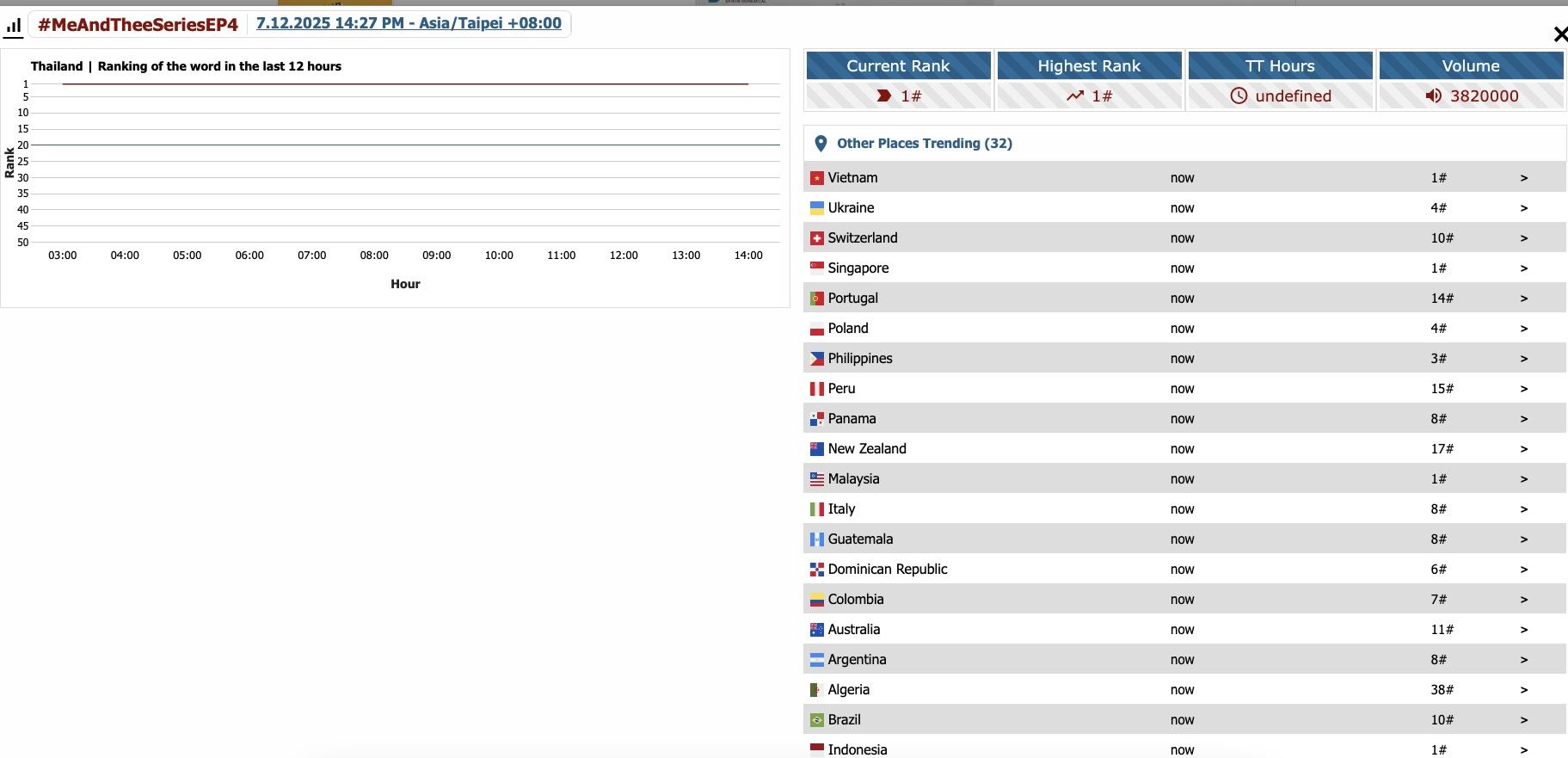Expand the Malaysia row arrow

[x=1523, y=479]
